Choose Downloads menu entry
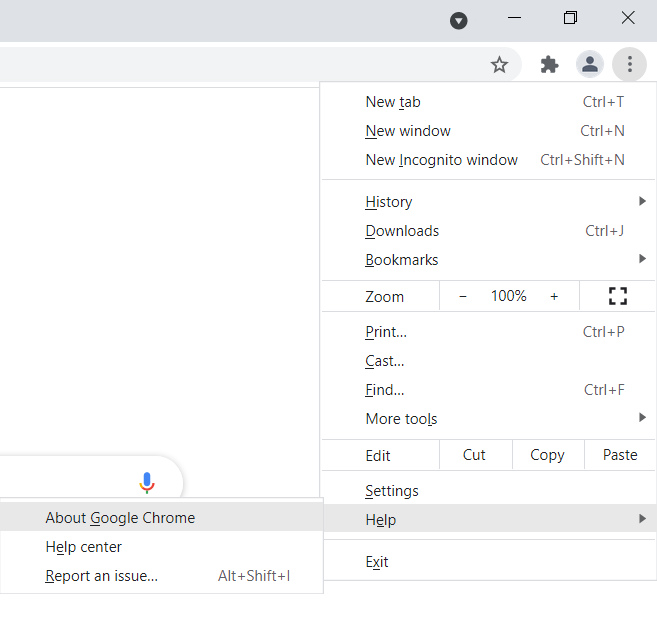 (x=402, y=231)
